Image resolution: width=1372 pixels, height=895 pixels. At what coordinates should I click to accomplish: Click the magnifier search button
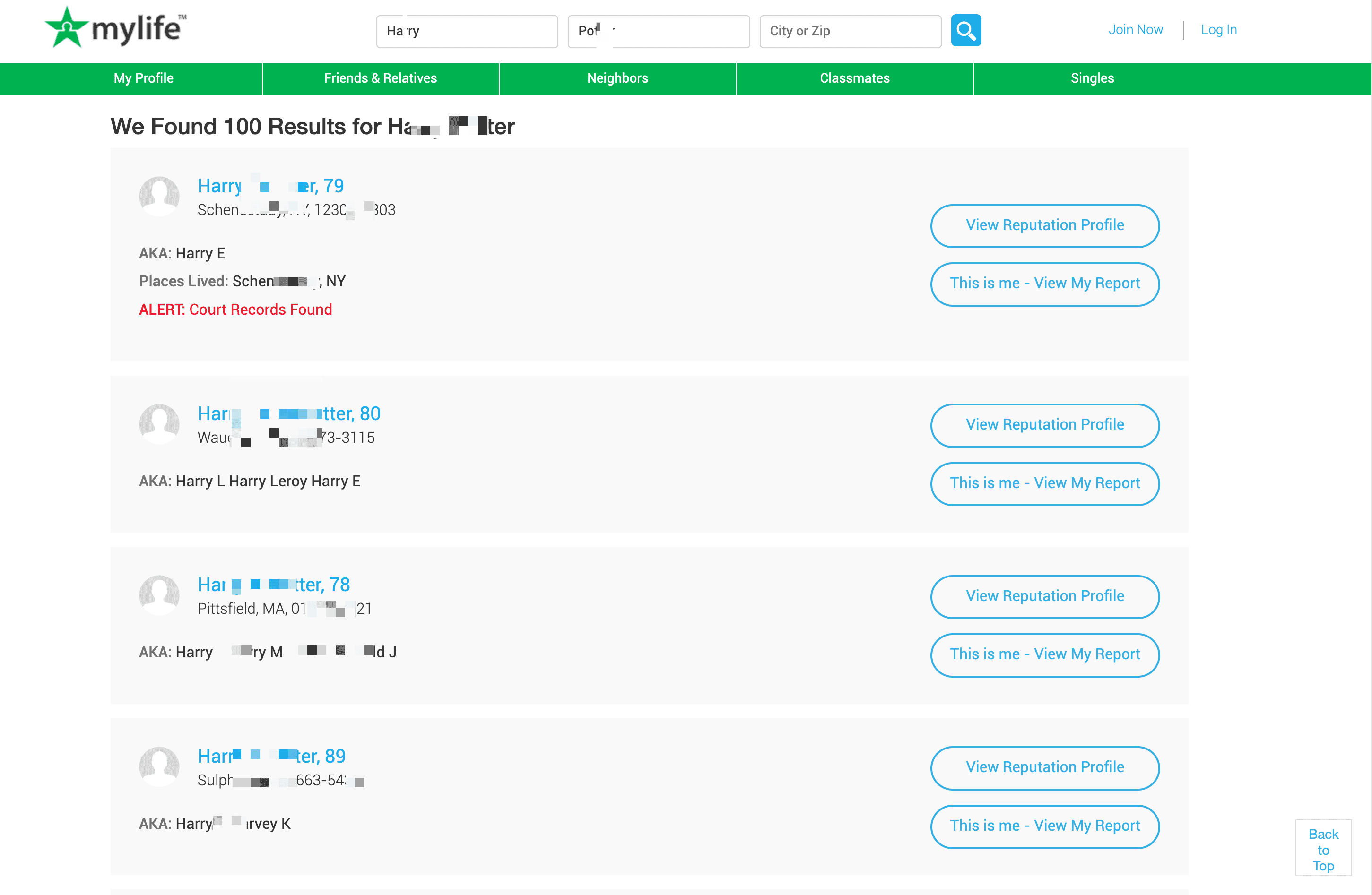click(x=965, y=31)
